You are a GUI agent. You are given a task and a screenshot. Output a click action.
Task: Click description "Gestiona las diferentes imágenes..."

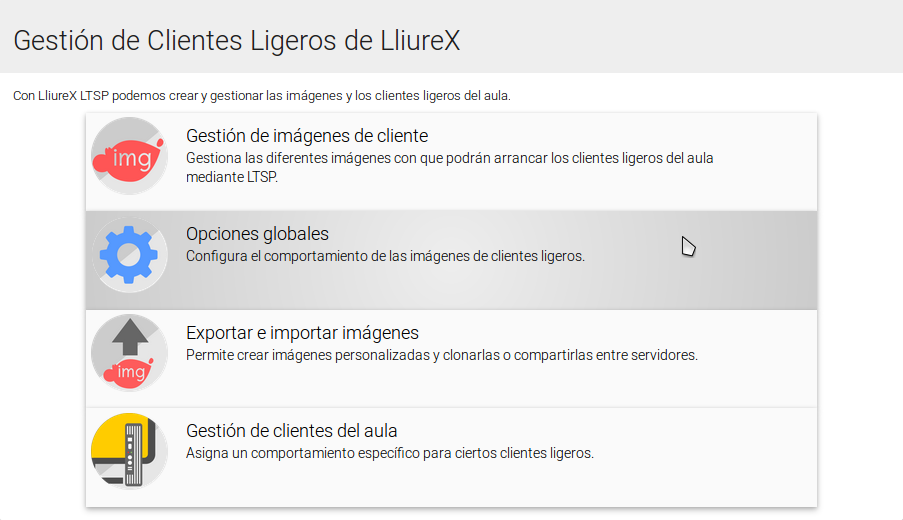click(x=449, y=158)
